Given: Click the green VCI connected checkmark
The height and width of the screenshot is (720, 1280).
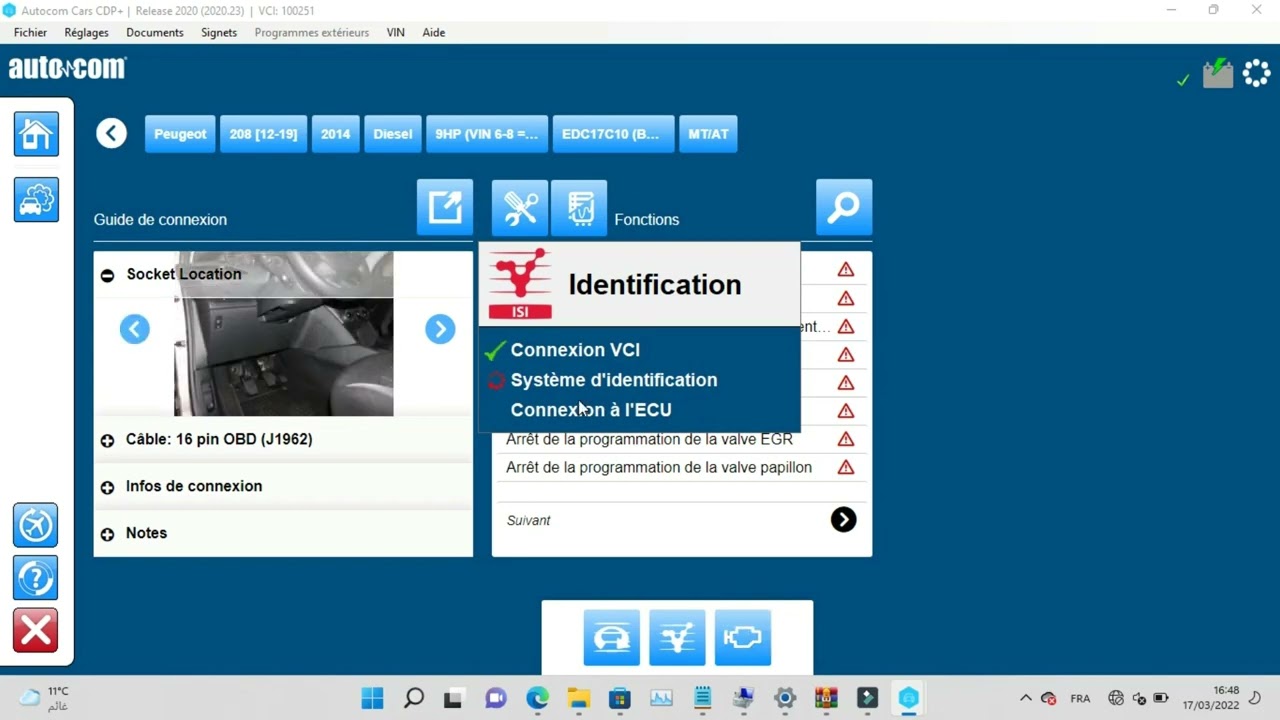Looking at the screenshot, I should [1183, 80].
